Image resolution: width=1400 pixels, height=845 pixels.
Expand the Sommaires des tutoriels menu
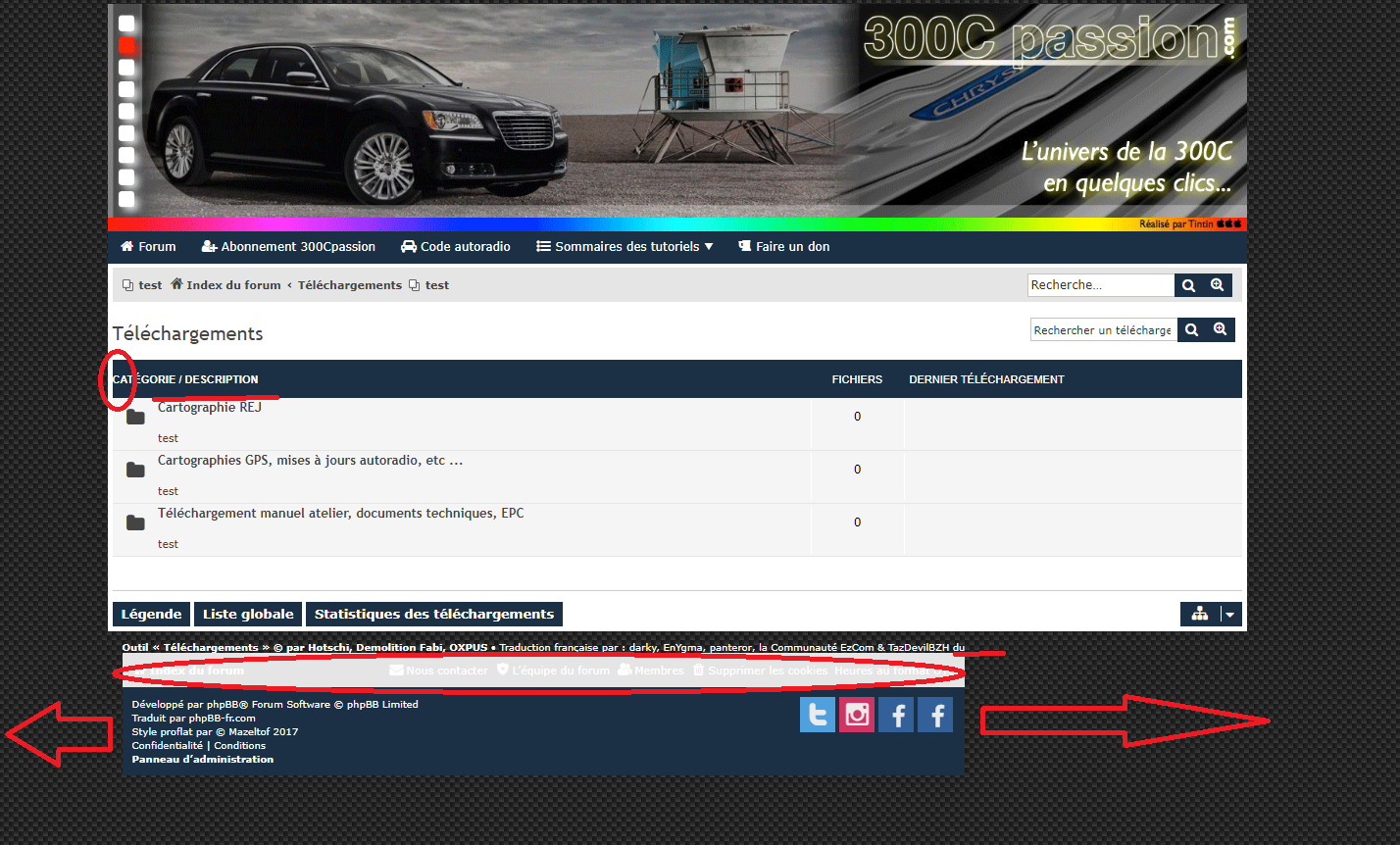point(625,247)
